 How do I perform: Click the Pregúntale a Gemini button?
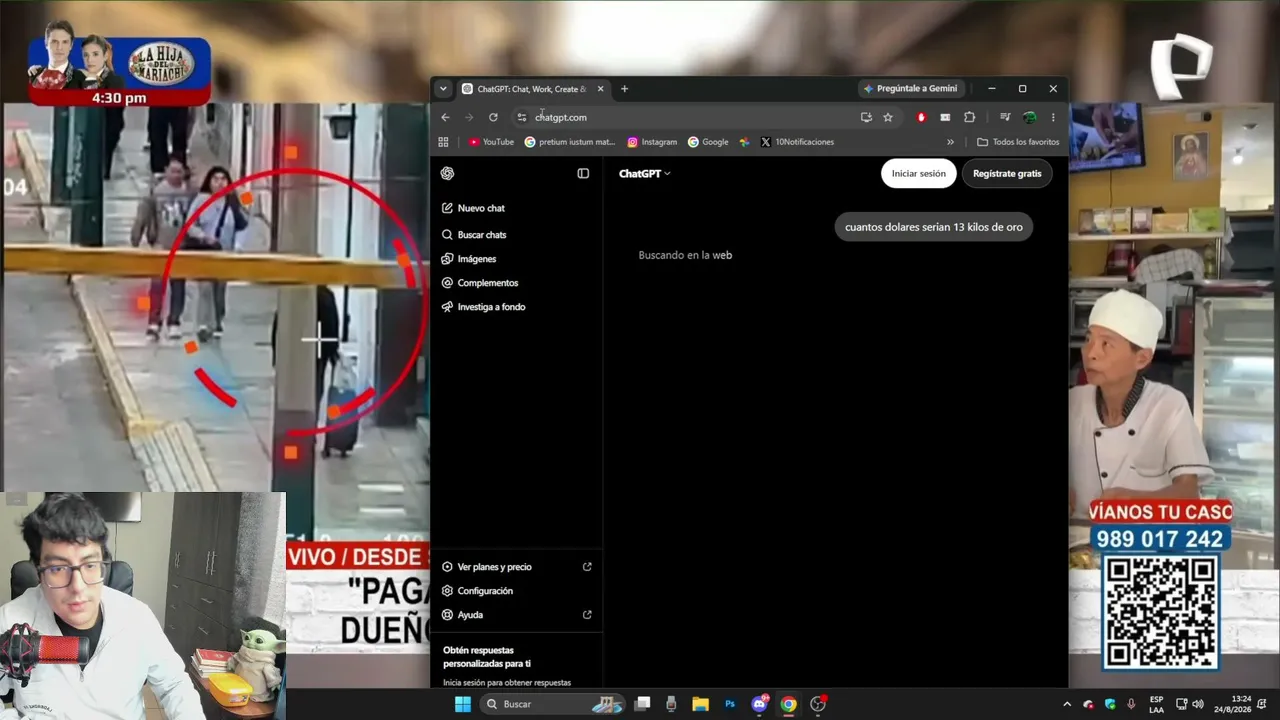(910, 89)
